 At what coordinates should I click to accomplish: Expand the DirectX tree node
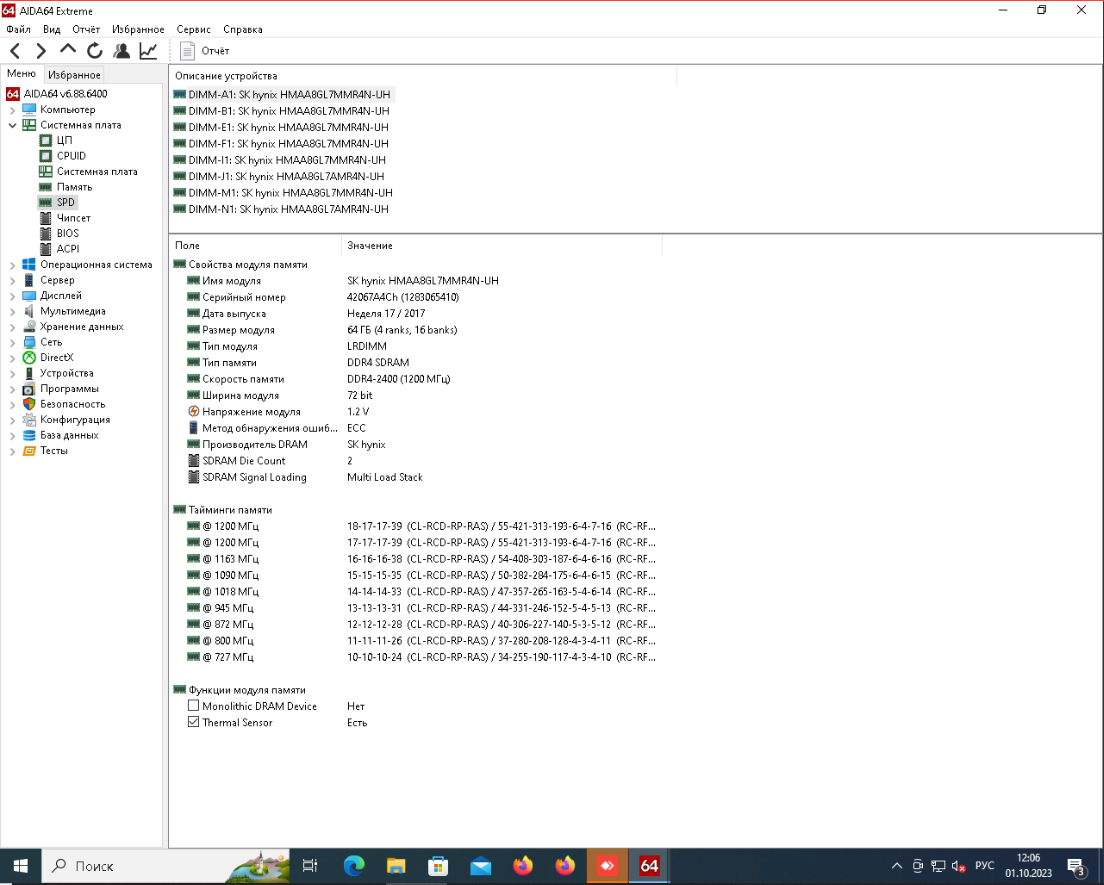click(x=12, y=358)
